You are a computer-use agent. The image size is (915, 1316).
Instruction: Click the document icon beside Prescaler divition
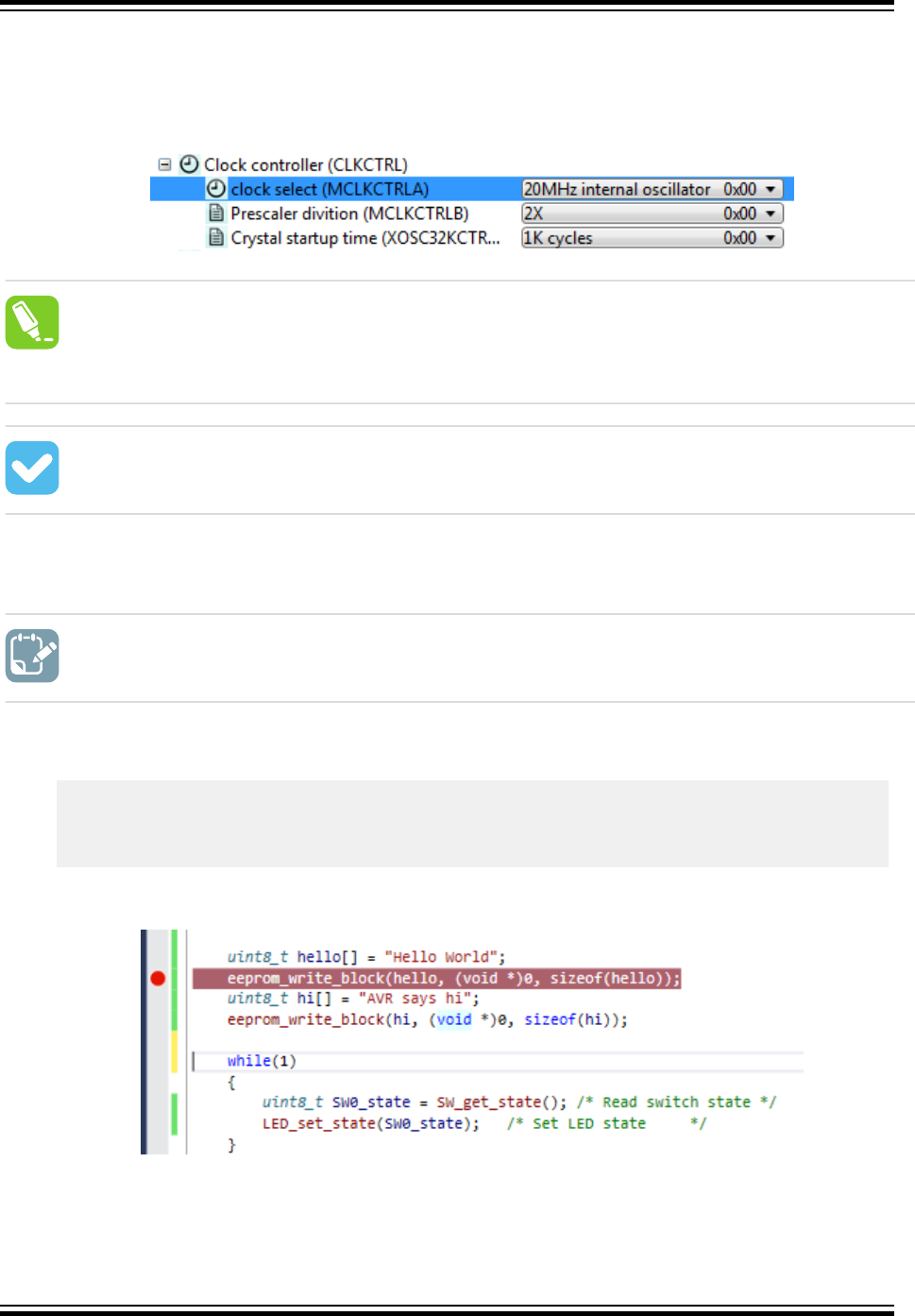pos(216,214)
